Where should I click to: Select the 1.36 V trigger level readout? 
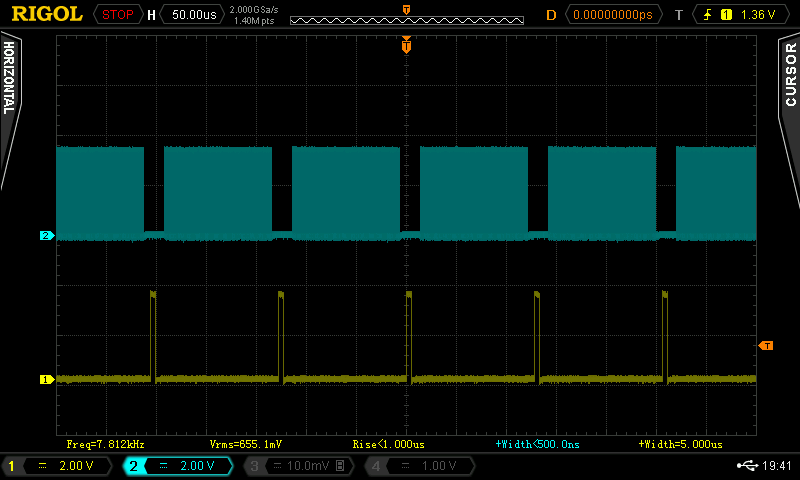[759, 15]
